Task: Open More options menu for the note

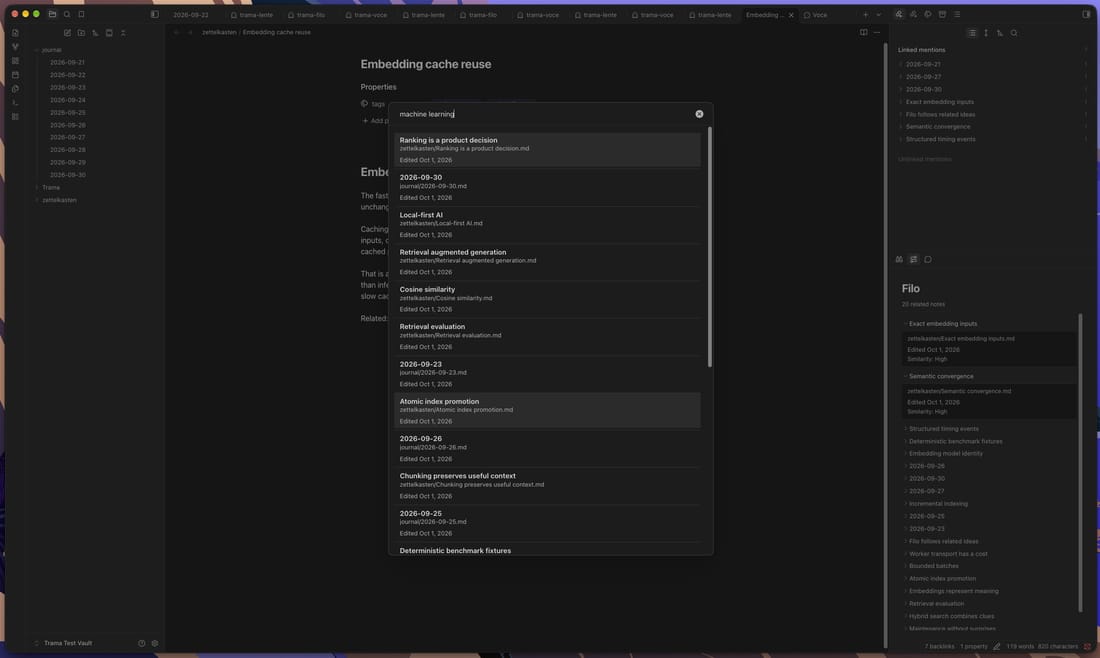Action: pos(877,32)
